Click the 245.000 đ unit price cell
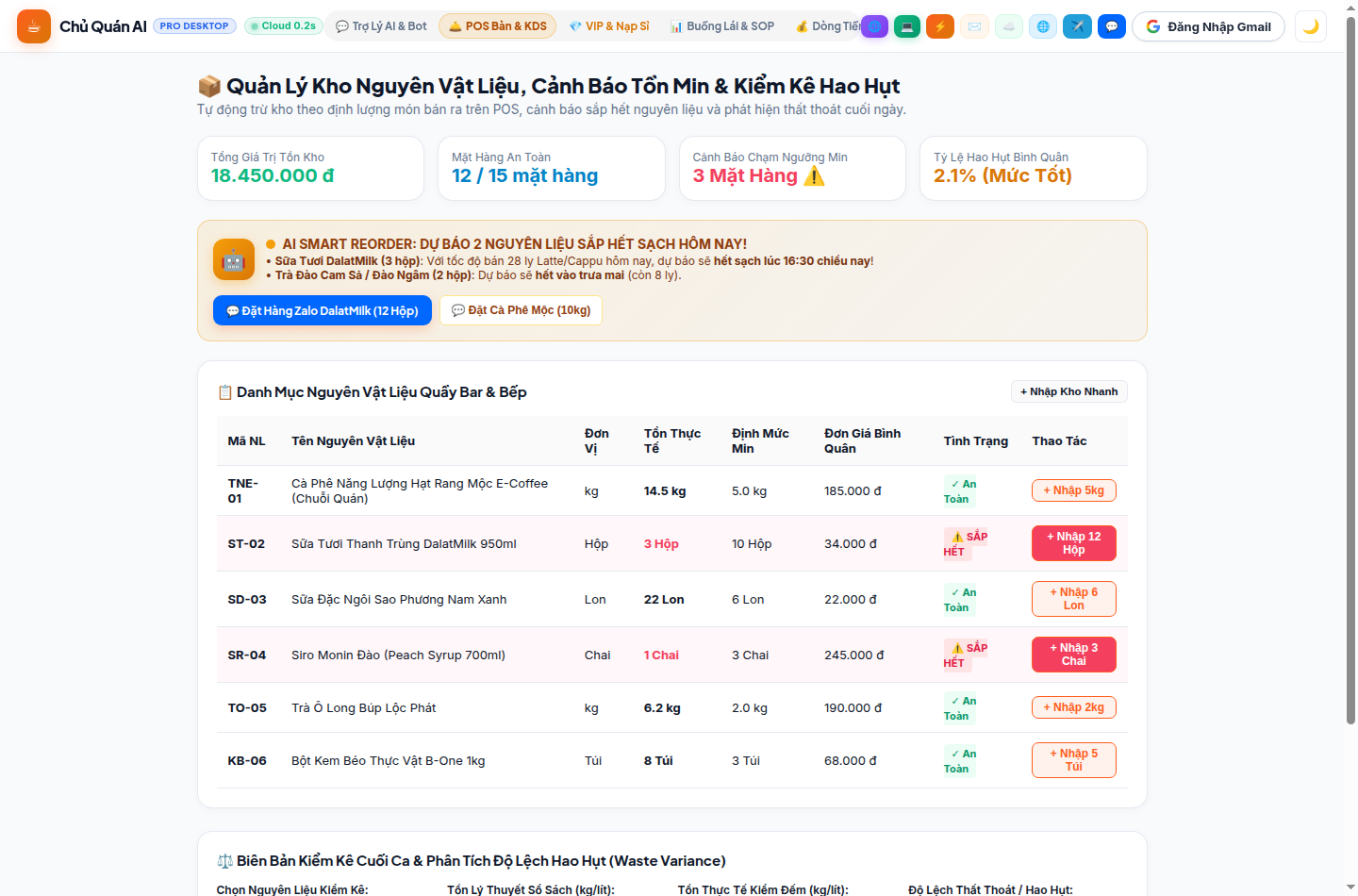The height and width of the screenshot is (896, 1358). coord(853,655)
